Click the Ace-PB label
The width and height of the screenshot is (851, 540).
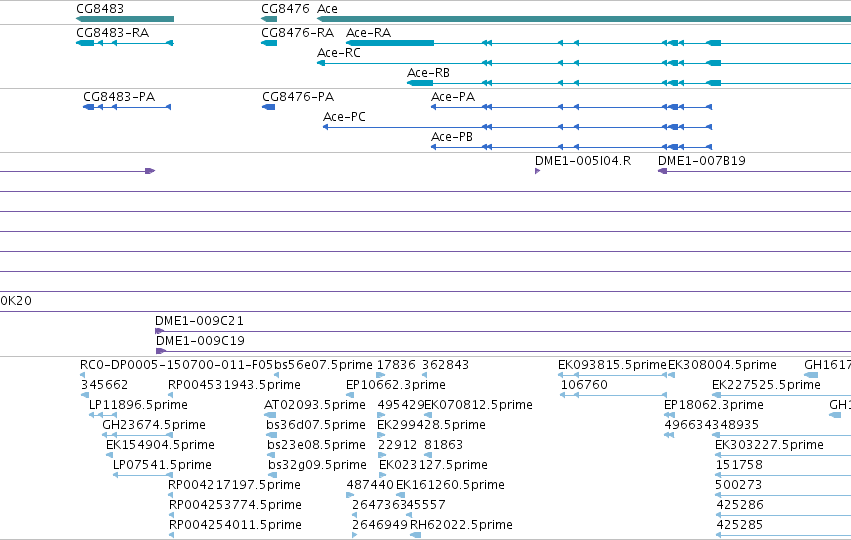(x=452, y=137)
